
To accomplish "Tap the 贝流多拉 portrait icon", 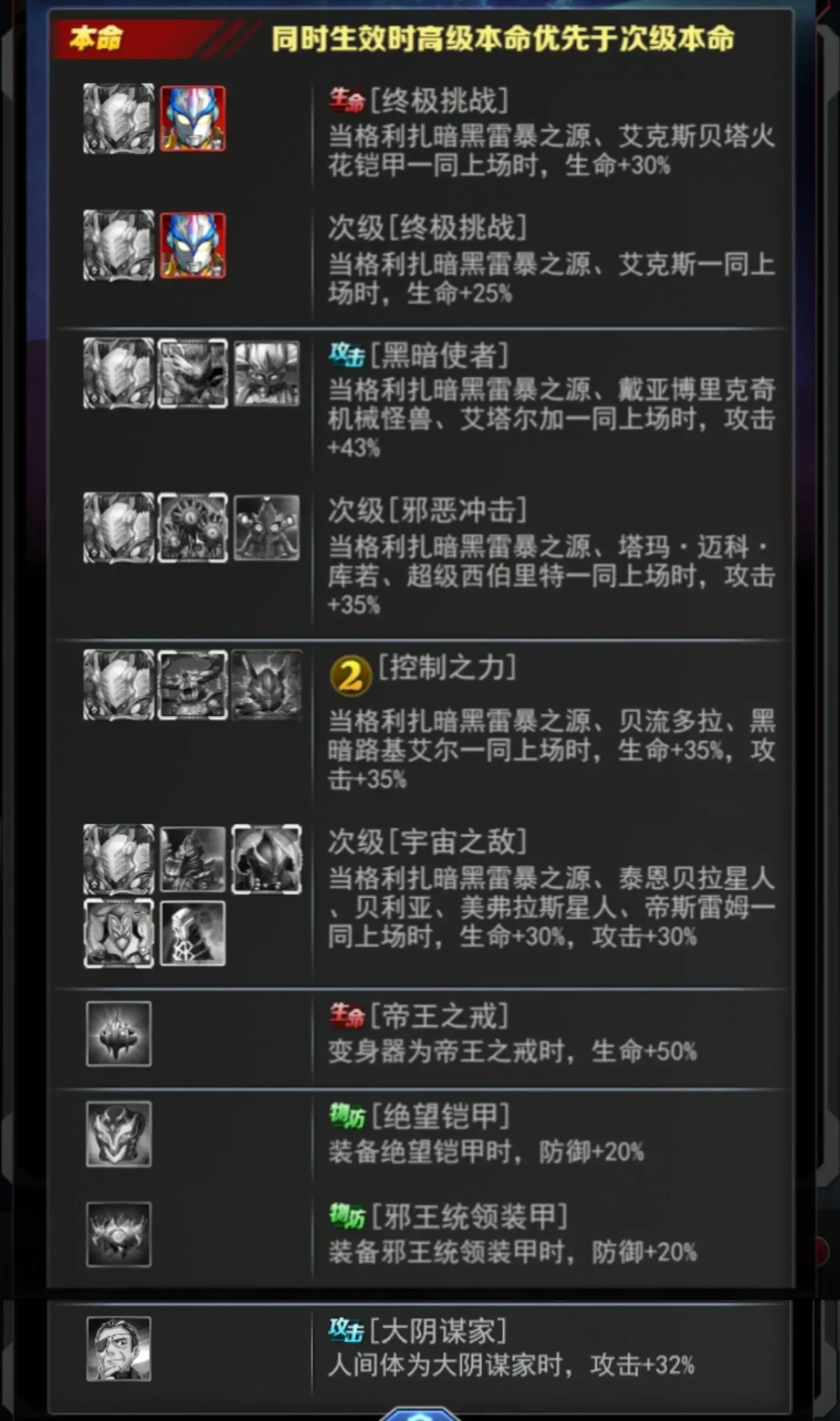I will coord(193,685).
